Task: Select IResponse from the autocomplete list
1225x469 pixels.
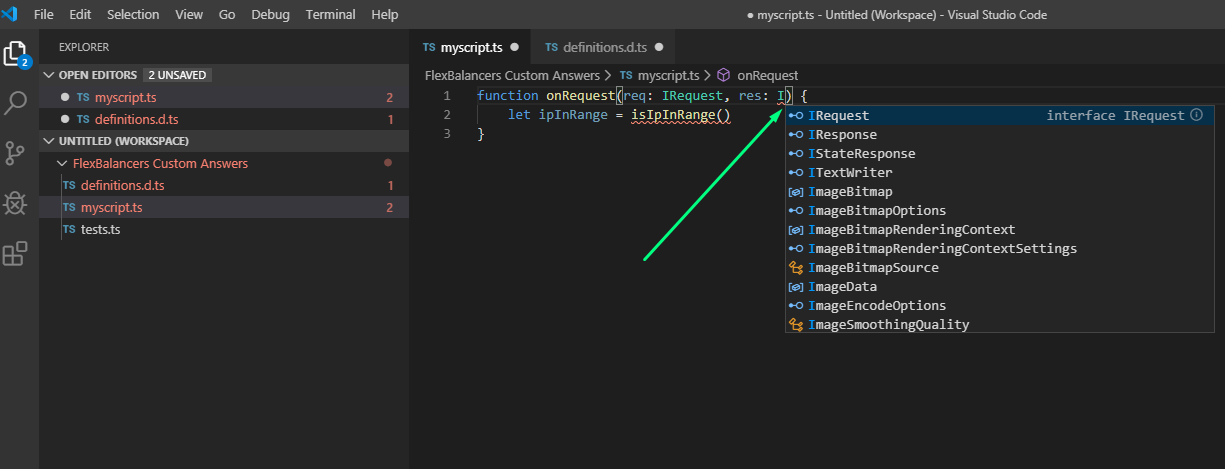Action: click(842, 135)
